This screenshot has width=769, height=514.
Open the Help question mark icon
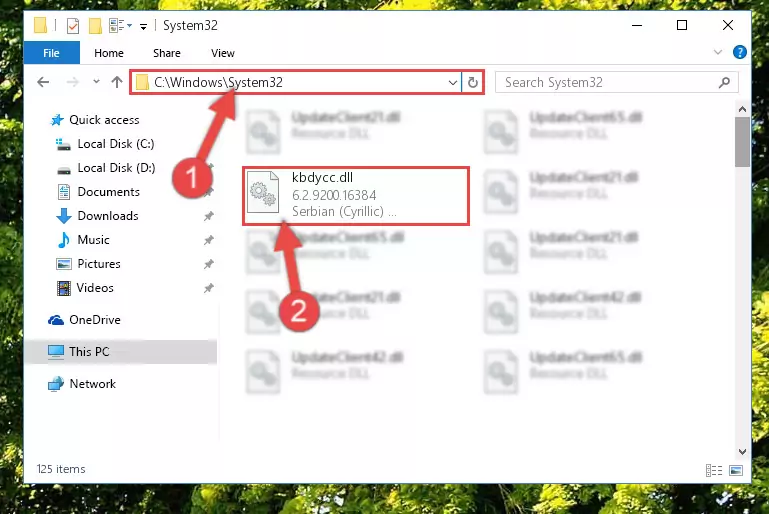pos(740,52)
